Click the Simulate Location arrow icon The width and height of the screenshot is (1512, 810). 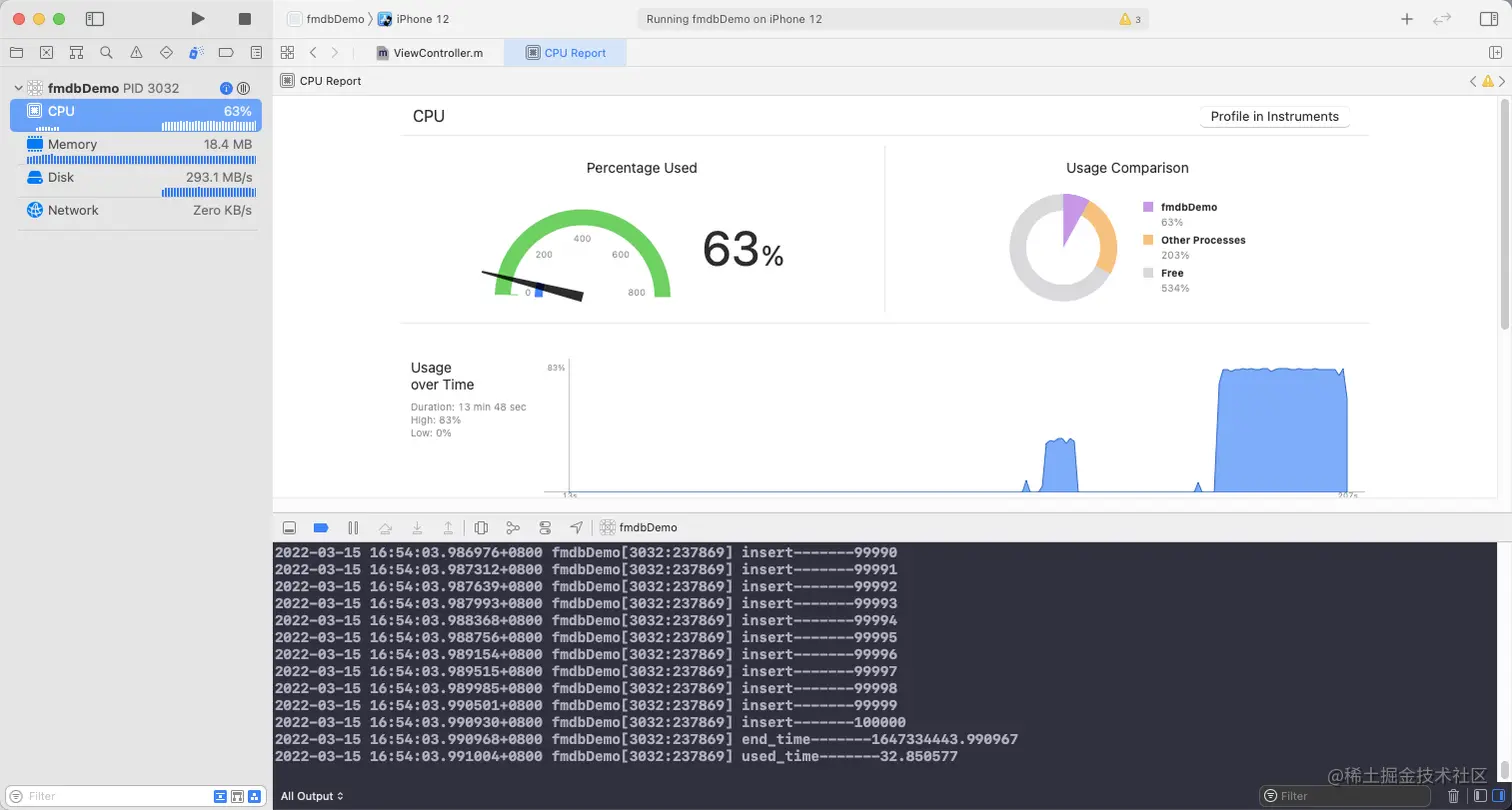[576, 527]
